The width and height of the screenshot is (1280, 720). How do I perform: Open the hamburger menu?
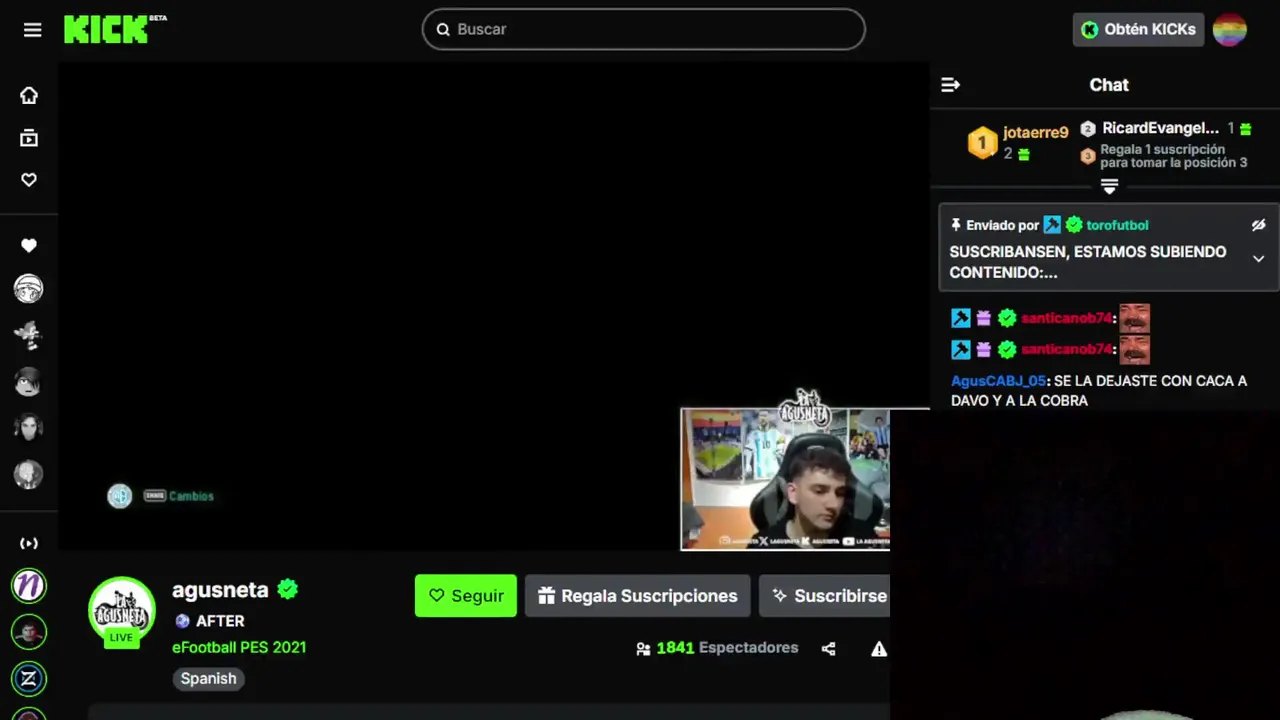(x=33, y=30)
